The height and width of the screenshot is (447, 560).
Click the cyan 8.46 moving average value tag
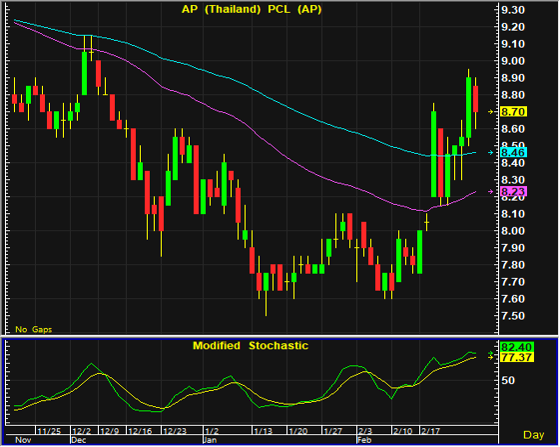(x=514, y=153)
